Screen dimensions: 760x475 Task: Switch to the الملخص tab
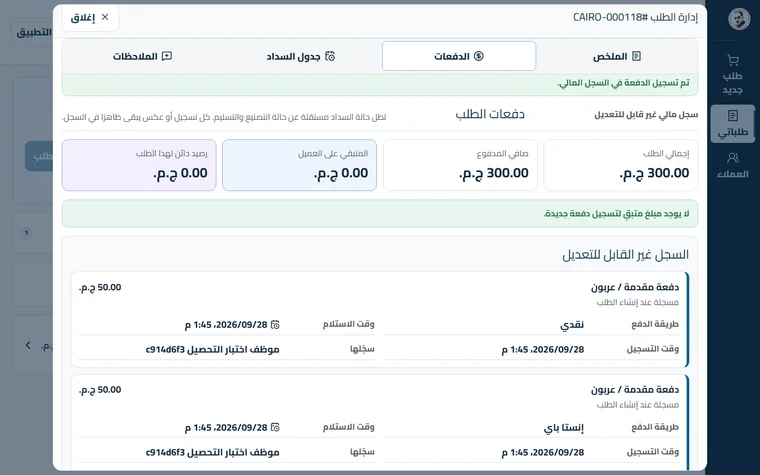[617, 56]
